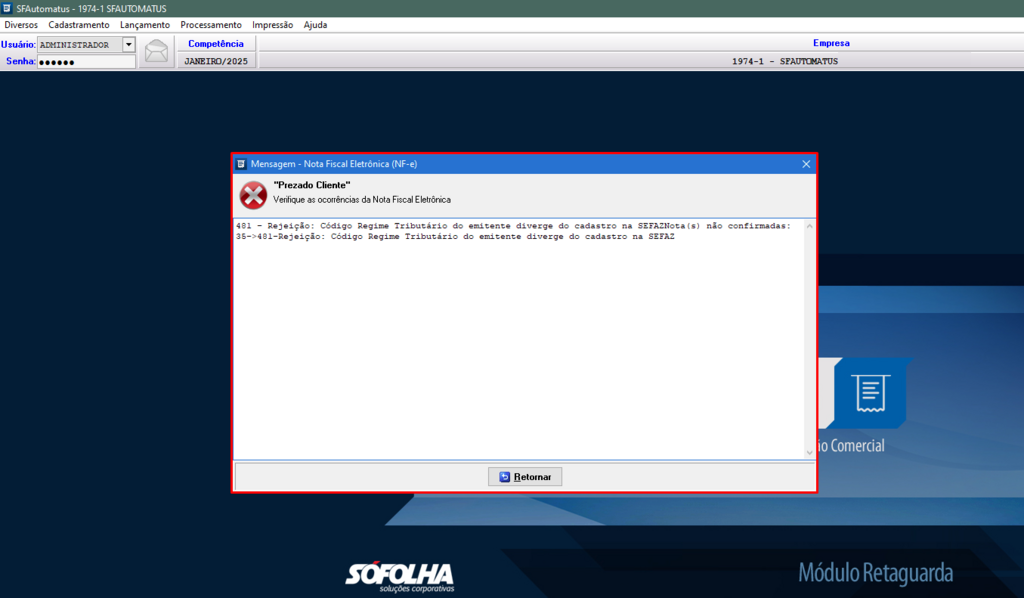Image resolution: width=1024 pixels, height=598 pixels.
Task: Click the Senha password field
Action: click(86, 61)
